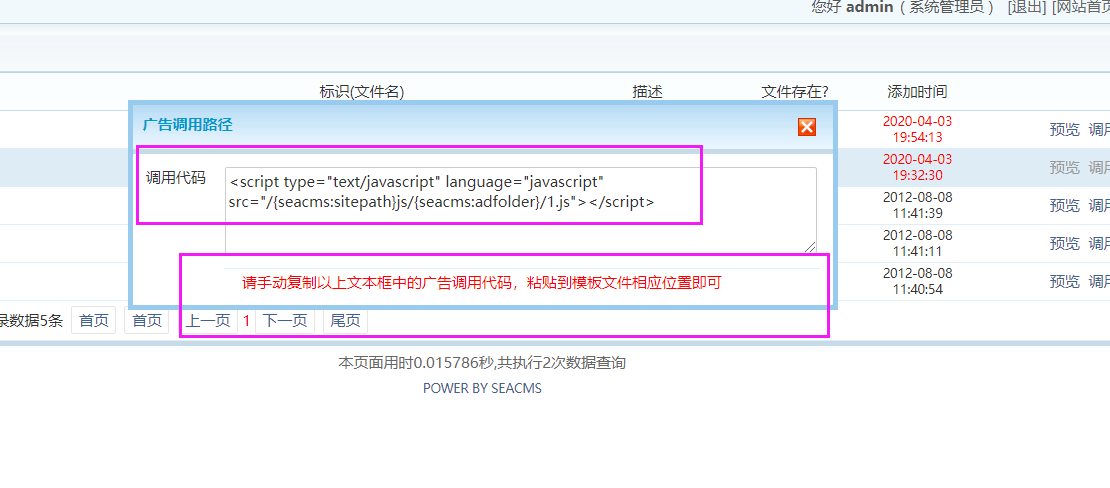Click the 标识(文件名) column header
1110x488 pixels.
coord(362,91)
